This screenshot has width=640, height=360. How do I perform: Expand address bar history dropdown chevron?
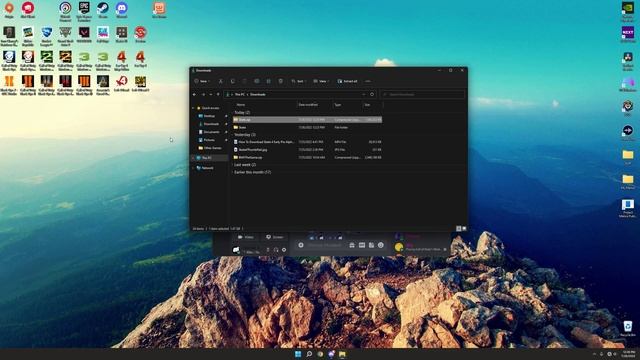(x=364, y=94)
